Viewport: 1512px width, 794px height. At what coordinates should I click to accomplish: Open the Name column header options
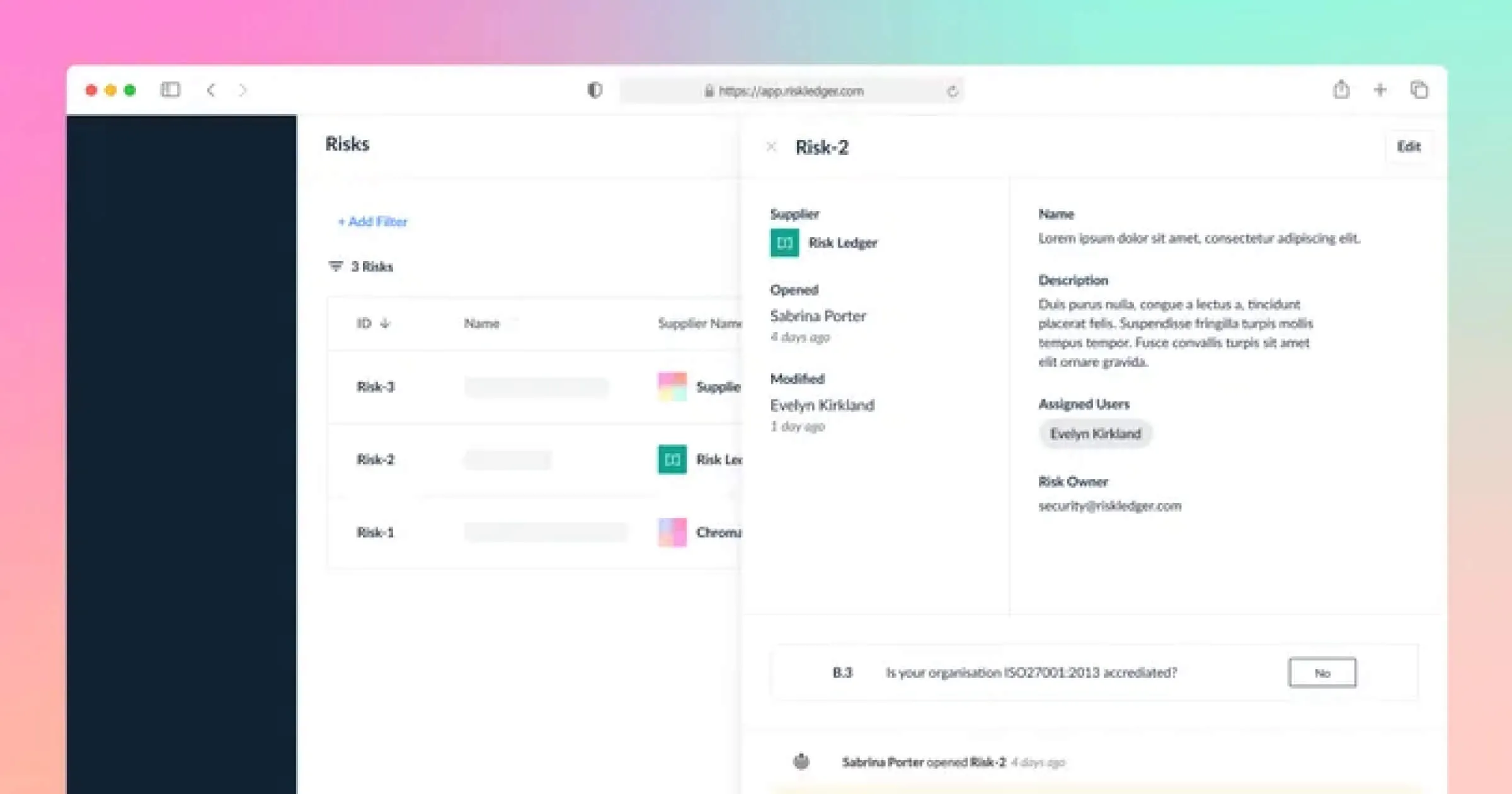click(x=483, y=323)
